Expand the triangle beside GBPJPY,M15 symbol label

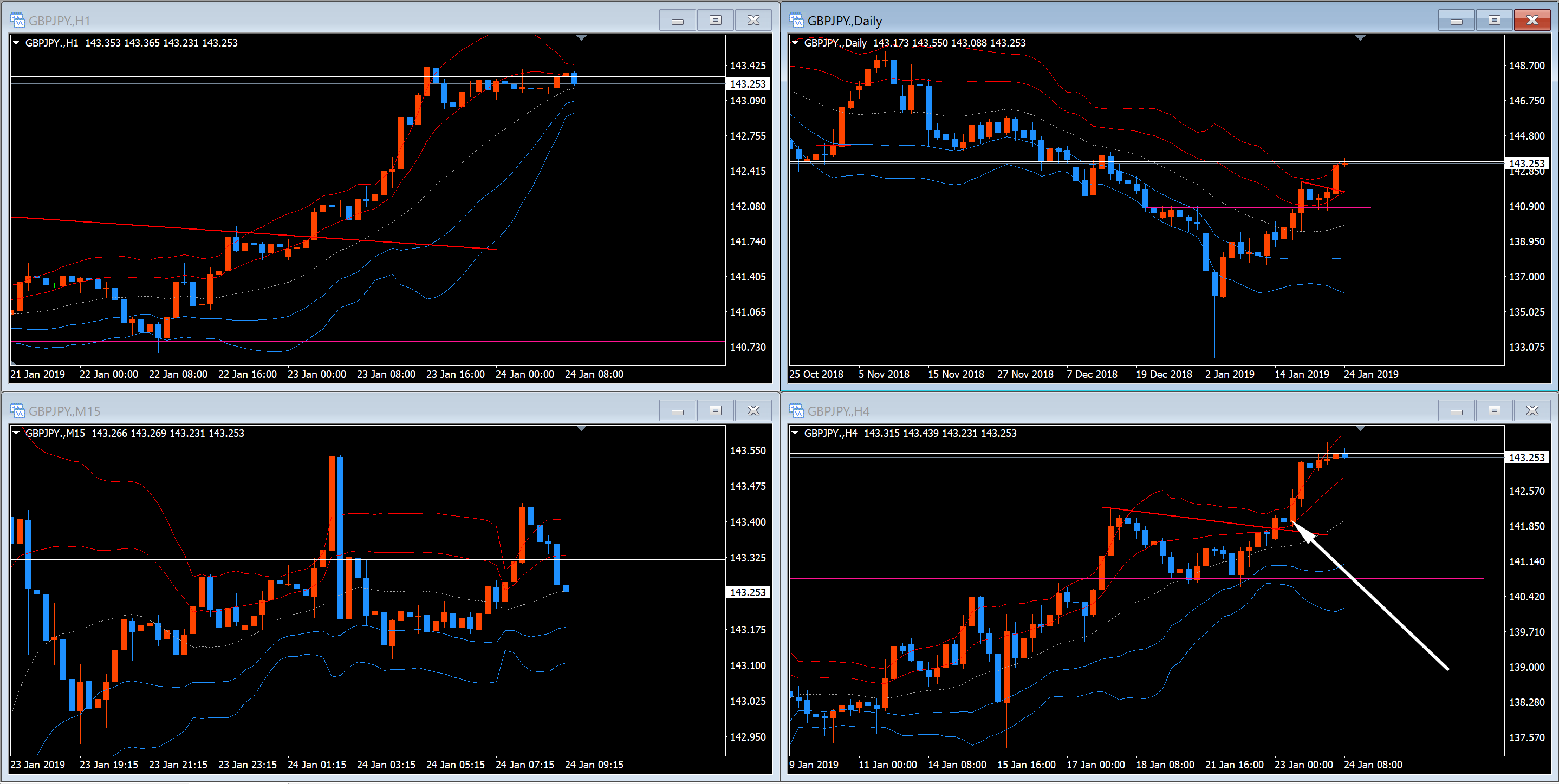click(16, 433)
